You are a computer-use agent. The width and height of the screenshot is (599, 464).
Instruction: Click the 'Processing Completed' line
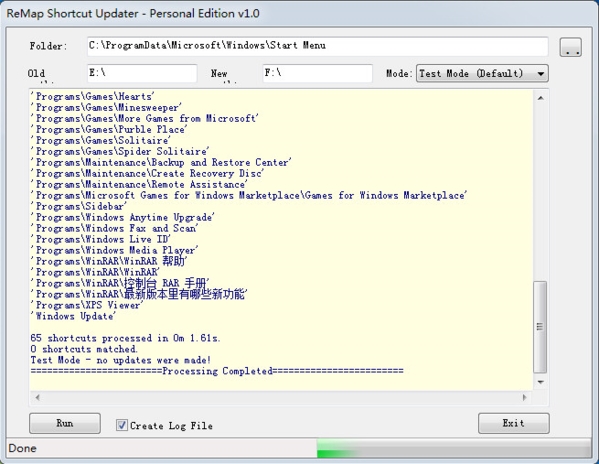[x=217, y=371]
